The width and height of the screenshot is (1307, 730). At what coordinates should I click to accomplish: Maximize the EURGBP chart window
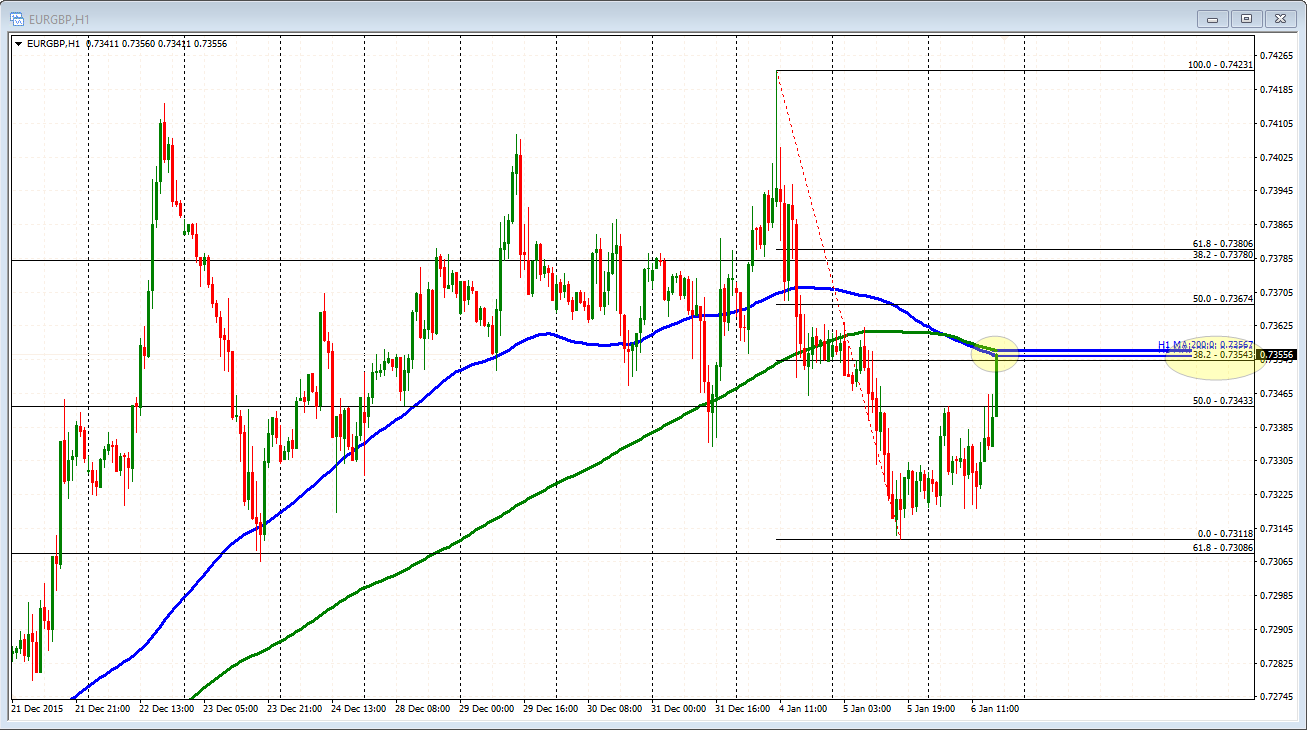pyautogui.click(x=1246, y=18)
